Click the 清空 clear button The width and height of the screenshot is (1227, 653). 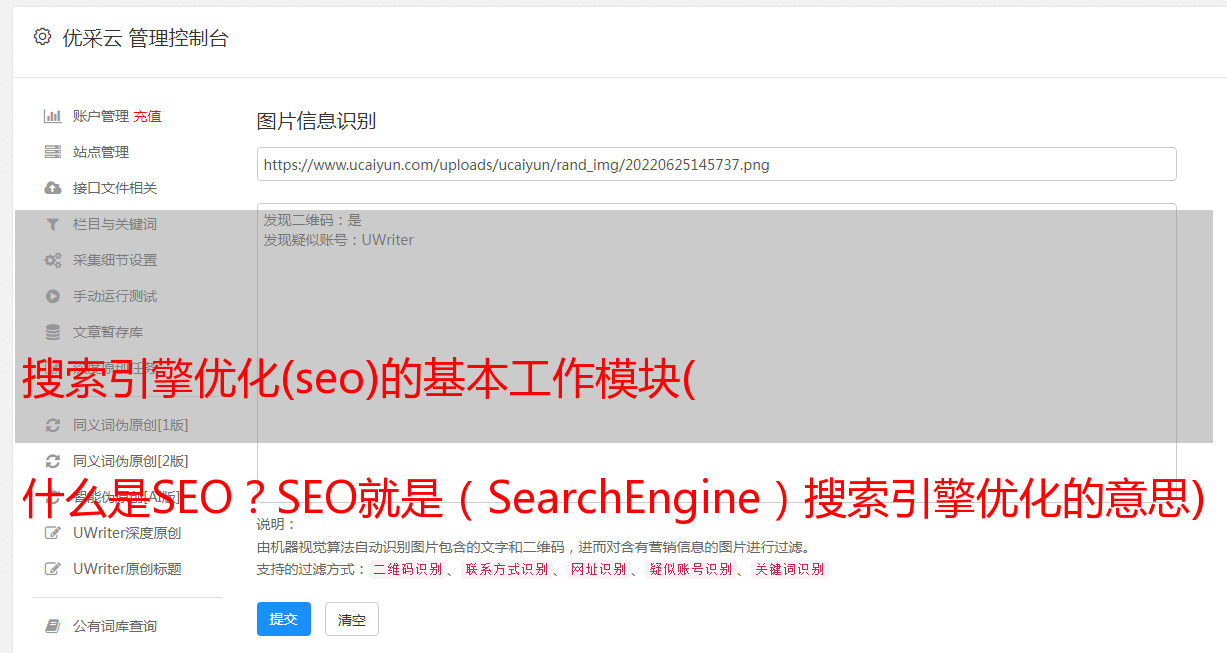point(352,620)
